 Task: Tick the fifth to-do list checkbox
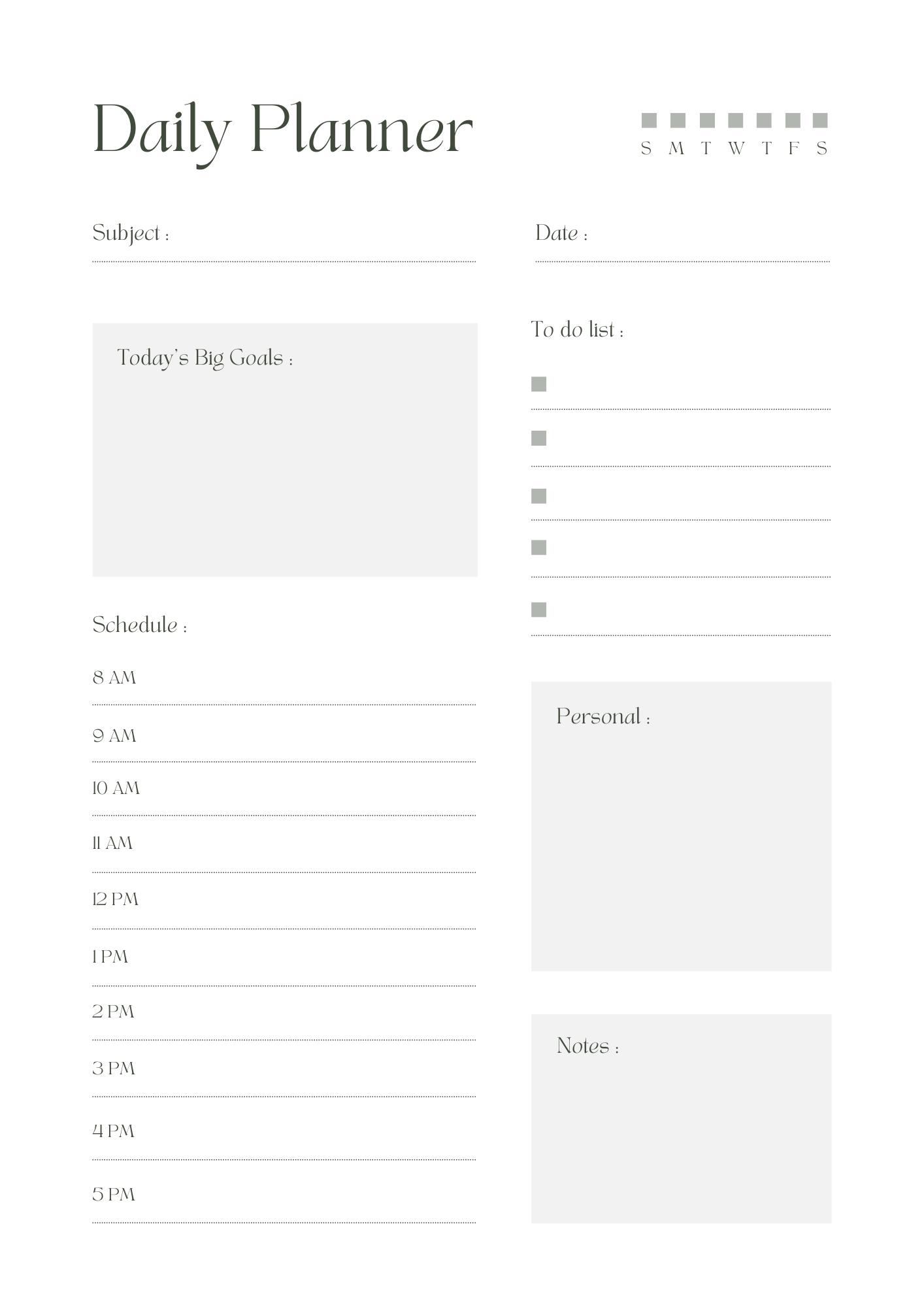coord(538,610)
